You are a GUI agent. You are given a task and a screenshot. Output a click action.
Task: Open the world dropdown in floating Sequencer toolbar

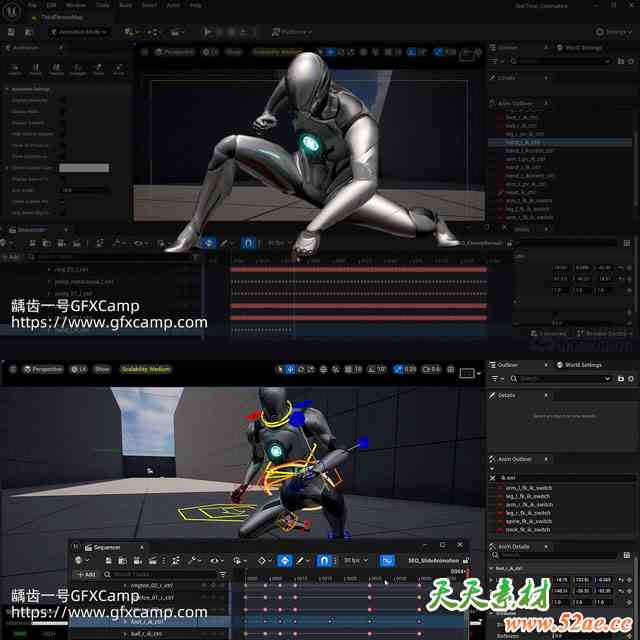pyautogui.click(x=81, y=561)
